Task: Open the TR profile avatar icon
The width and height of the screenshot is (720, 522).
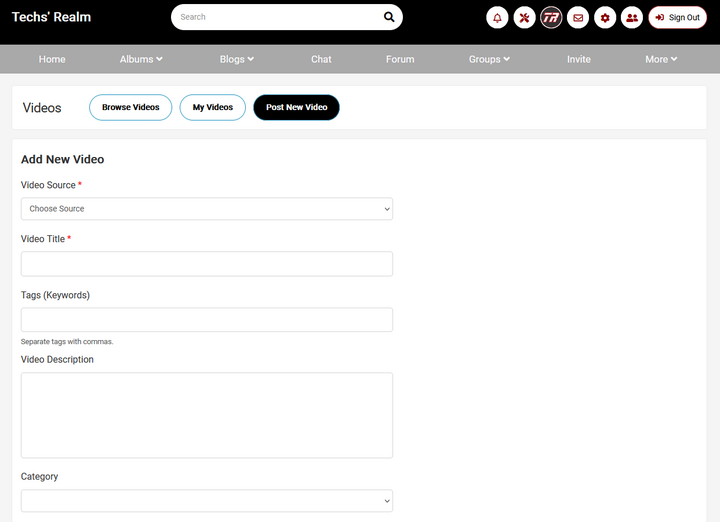Action: tap(551, 18)
